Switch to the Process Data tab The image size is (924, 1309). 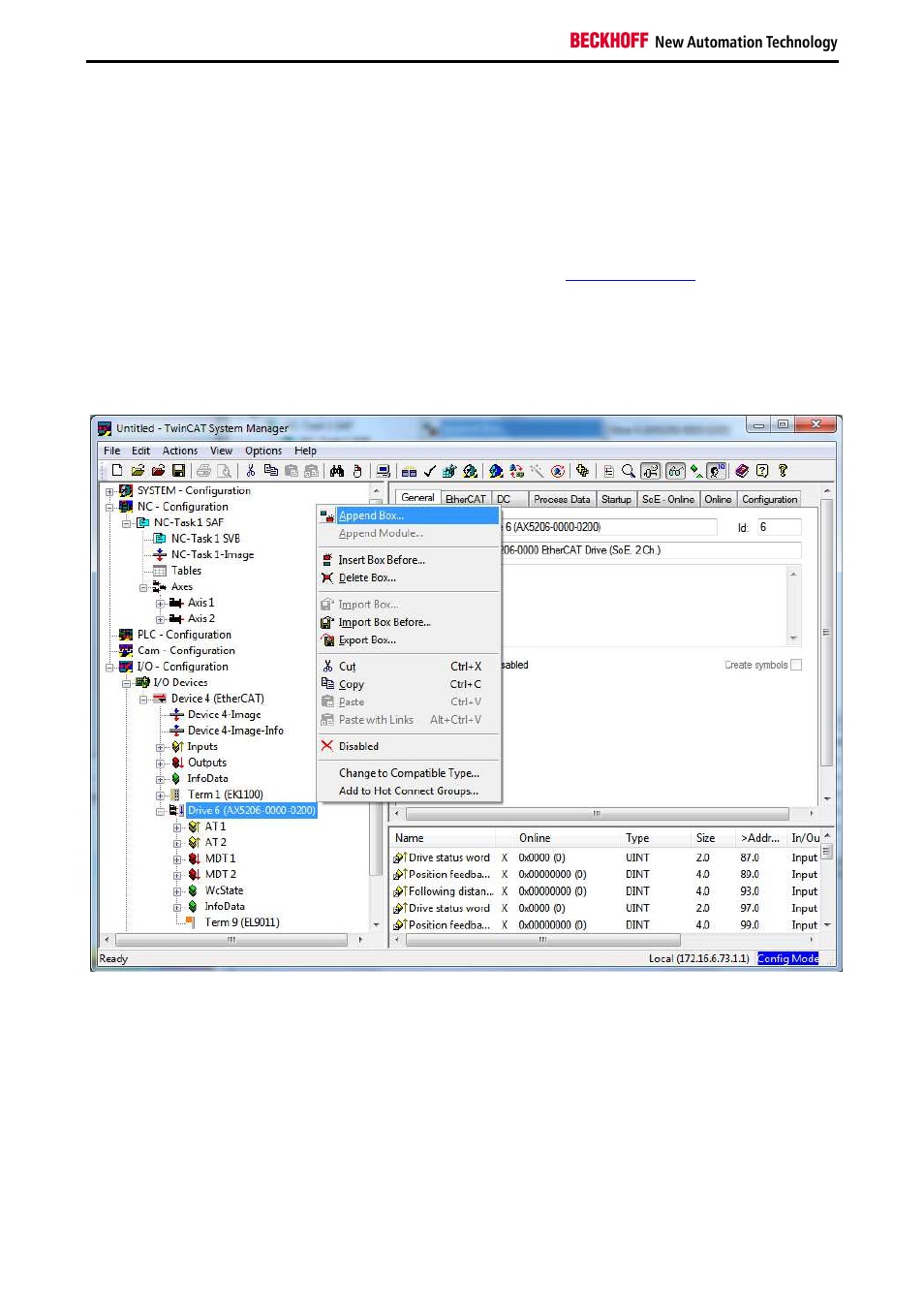pos(562,499)
